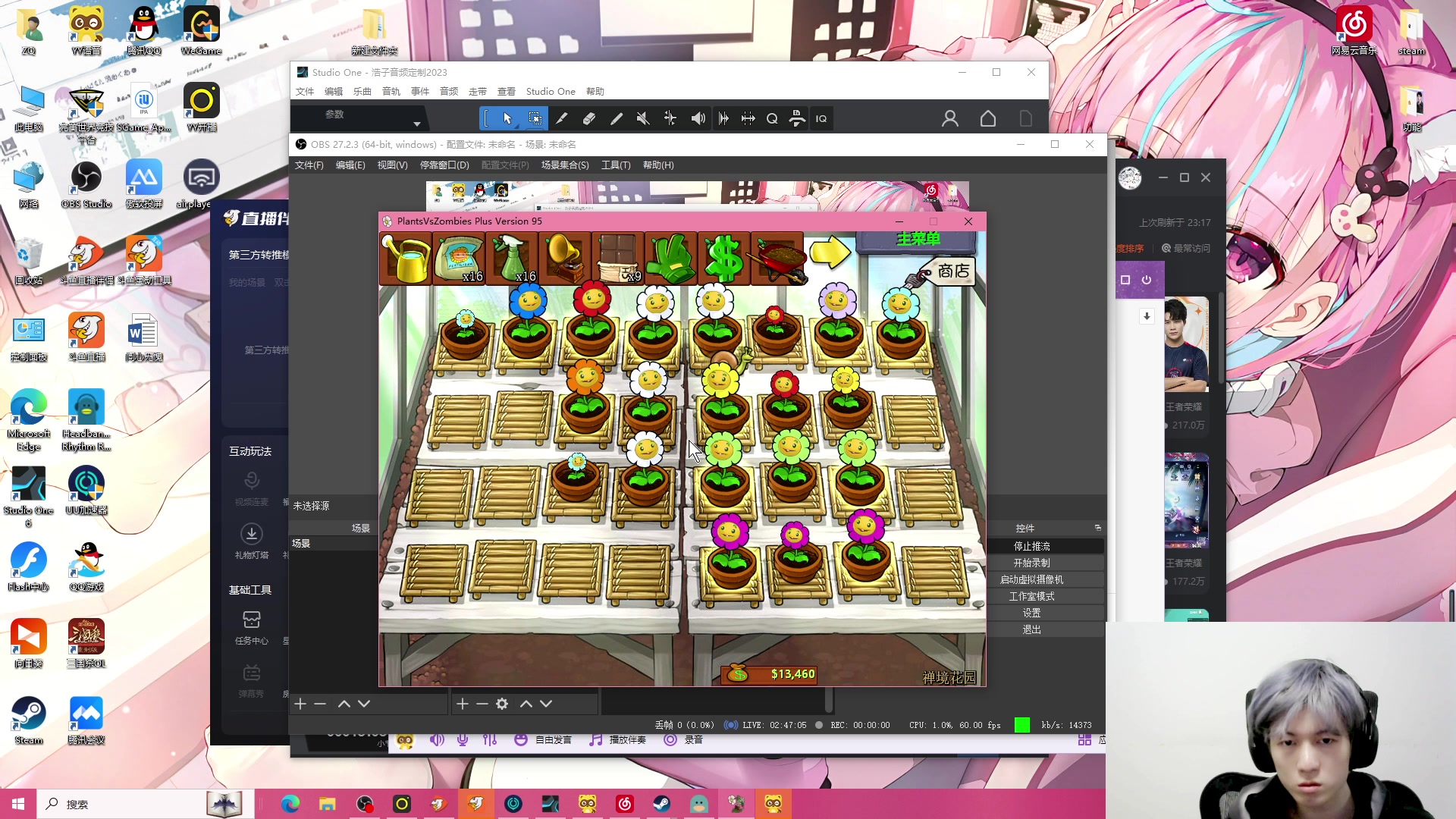Open the 文件 menu in Studio One
This screenshot has width=1456, height=819.
pyautogui.click(x=305, y=91)
